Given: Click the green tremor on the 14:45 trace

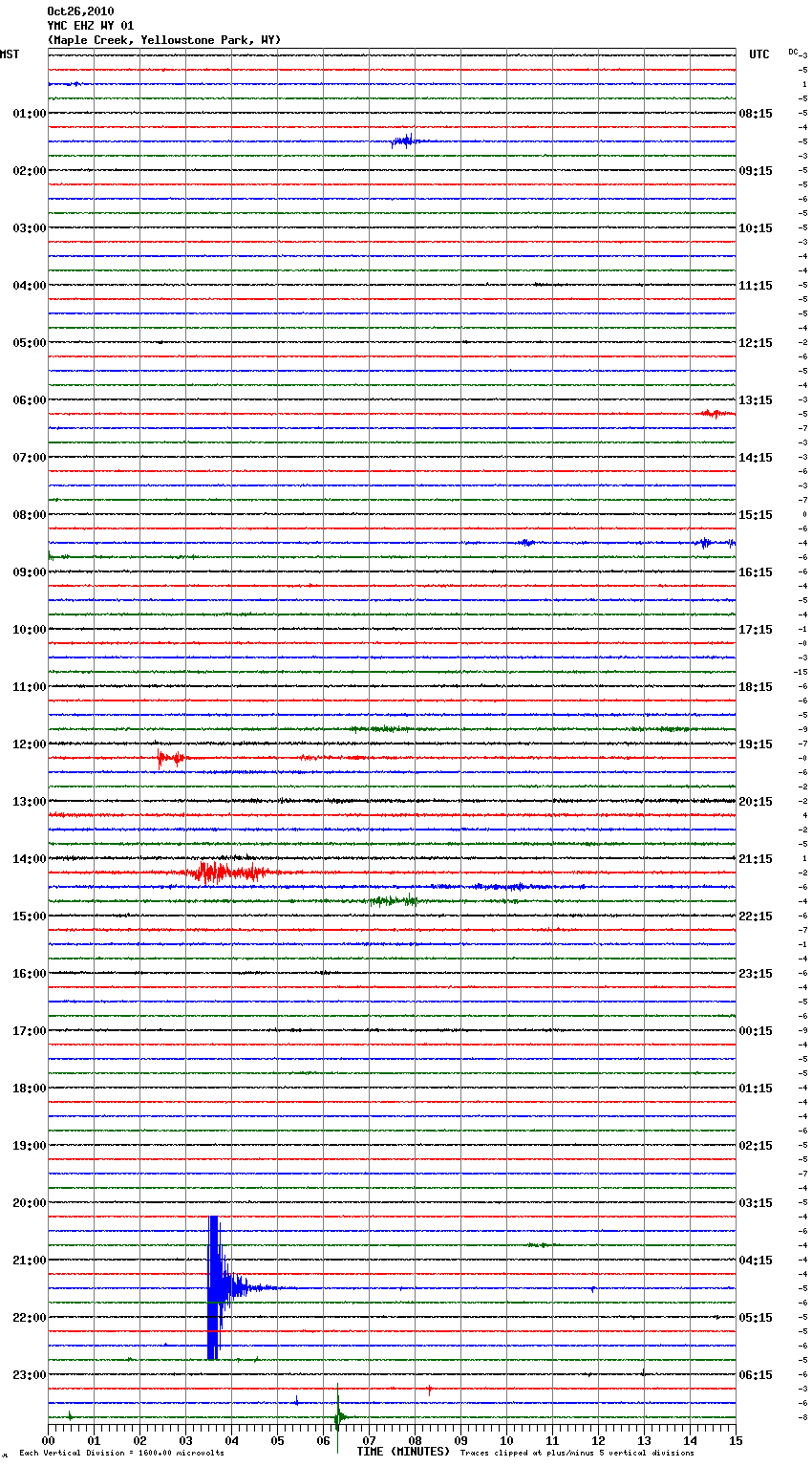Looking at the screenshot, I should [x=394, y=900].
